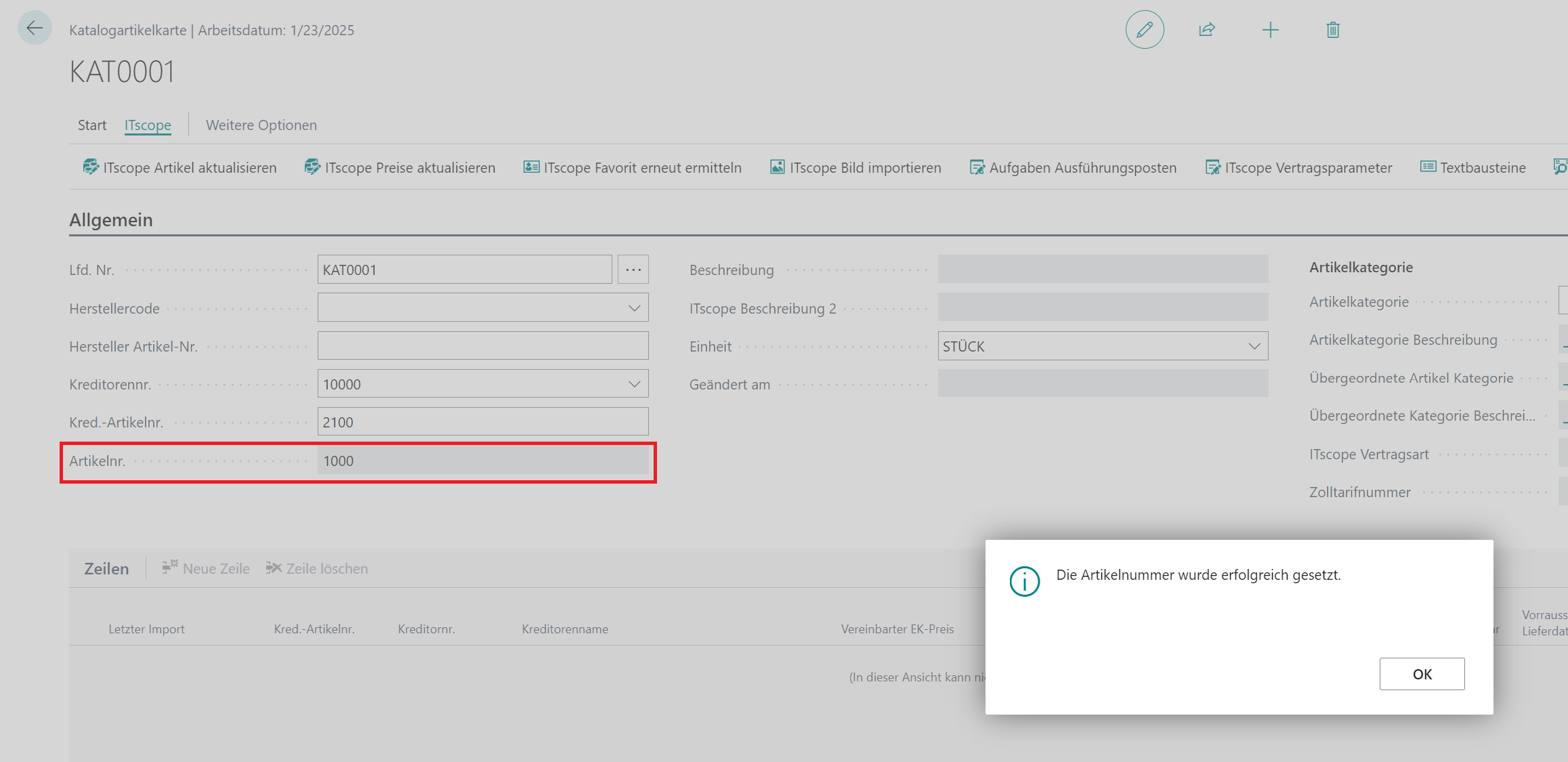Click the trash delete icon

[1332, 30]
